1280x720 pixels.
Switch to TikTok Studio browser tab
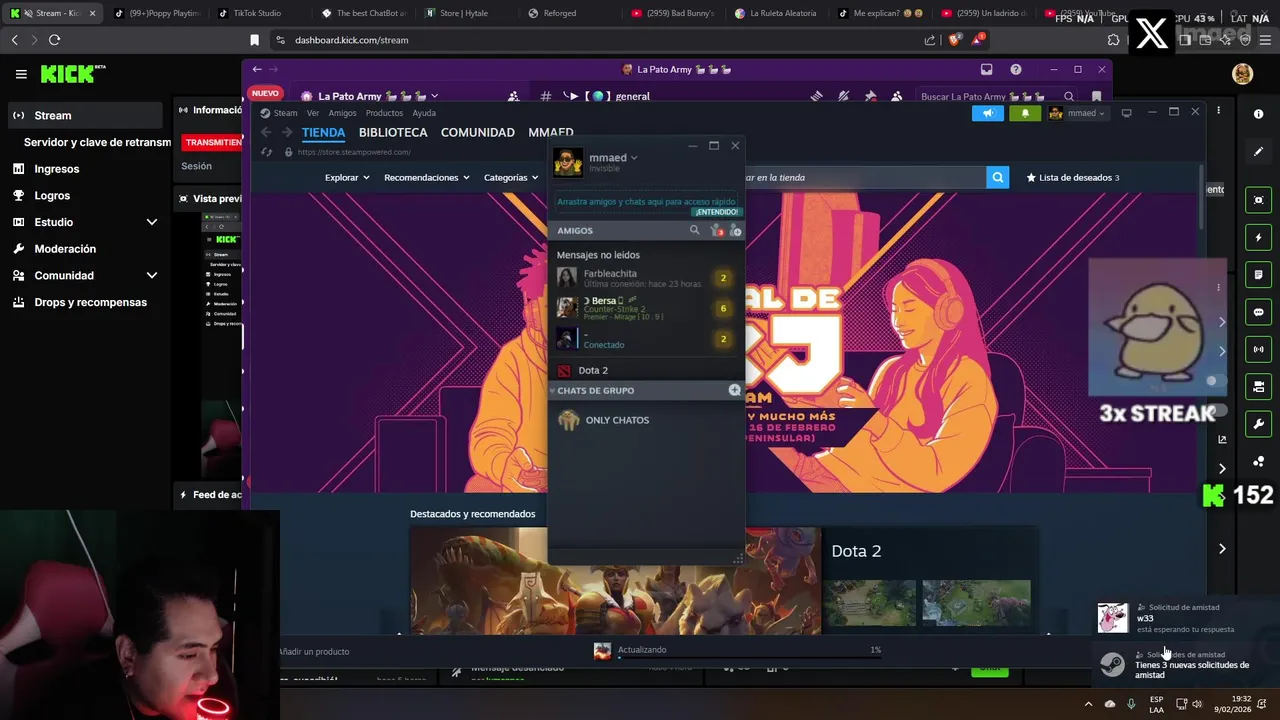250,13
